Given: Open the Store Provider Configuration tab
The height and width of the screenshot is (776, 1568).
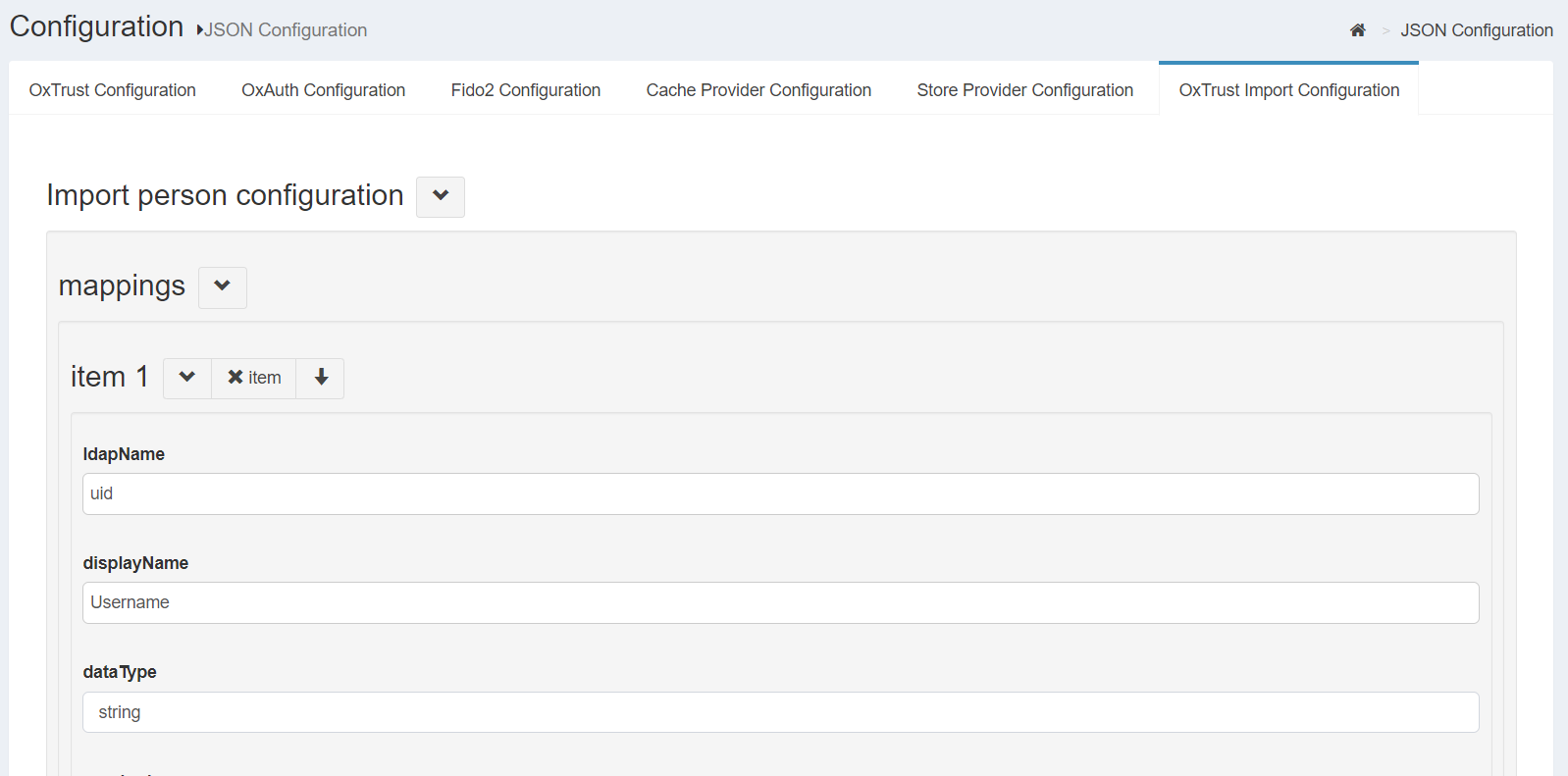Looking at the screenshot, I should [x=1024, y=90].
